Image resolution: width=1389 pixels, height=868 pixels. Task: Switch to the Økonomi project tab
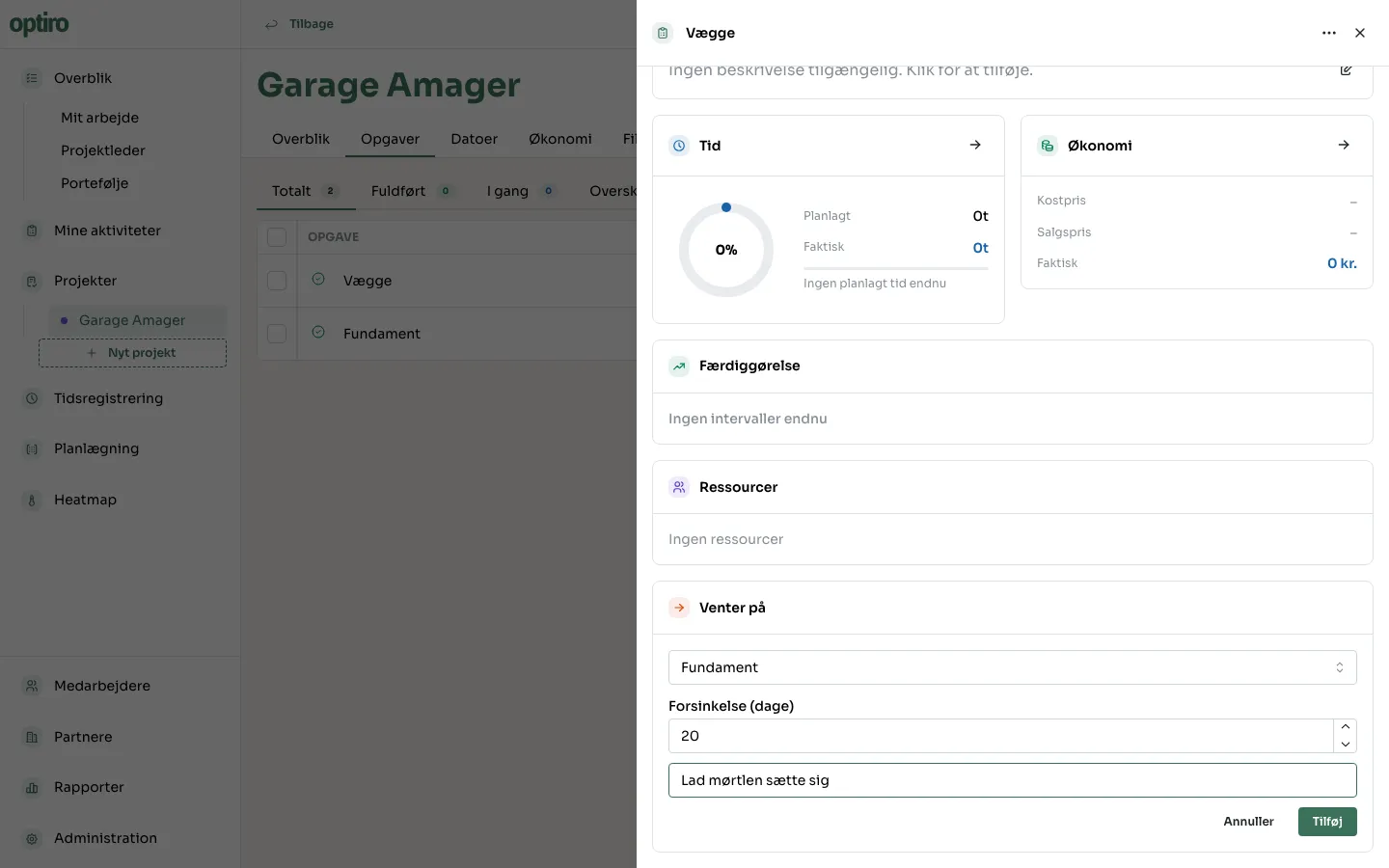pyautogui.click(x=559, y=139)
